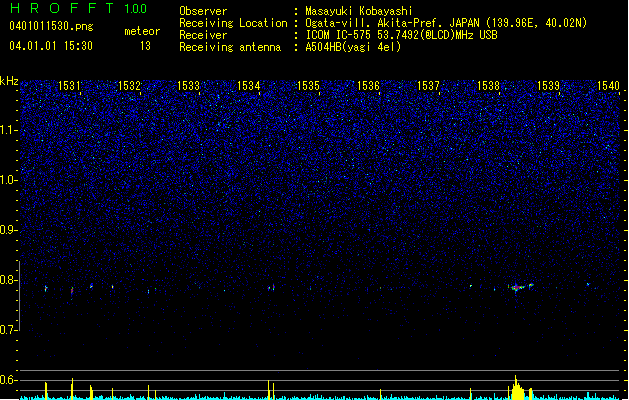Viewport: 629px width, 400px height.
Task: Click the 0.7 kHz frequency label
Action: pos(9,330)
